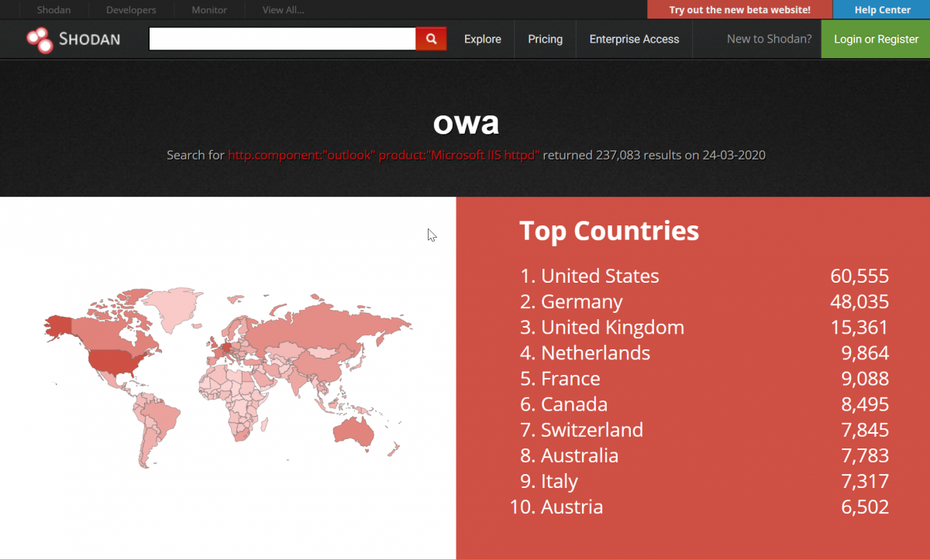Click Russia on the world map
The width and height of the screenshot is (930, 560).
tap(323, 325)
